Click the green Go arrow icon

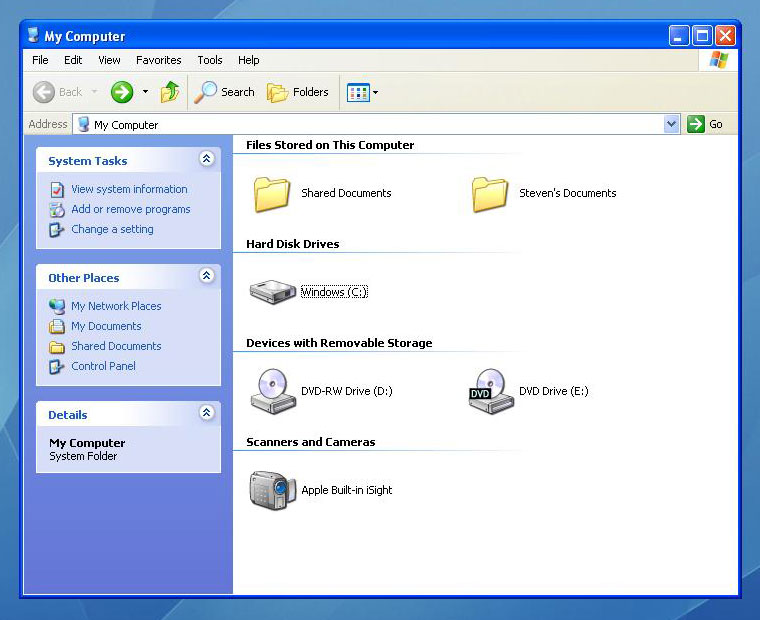[696, 124]
